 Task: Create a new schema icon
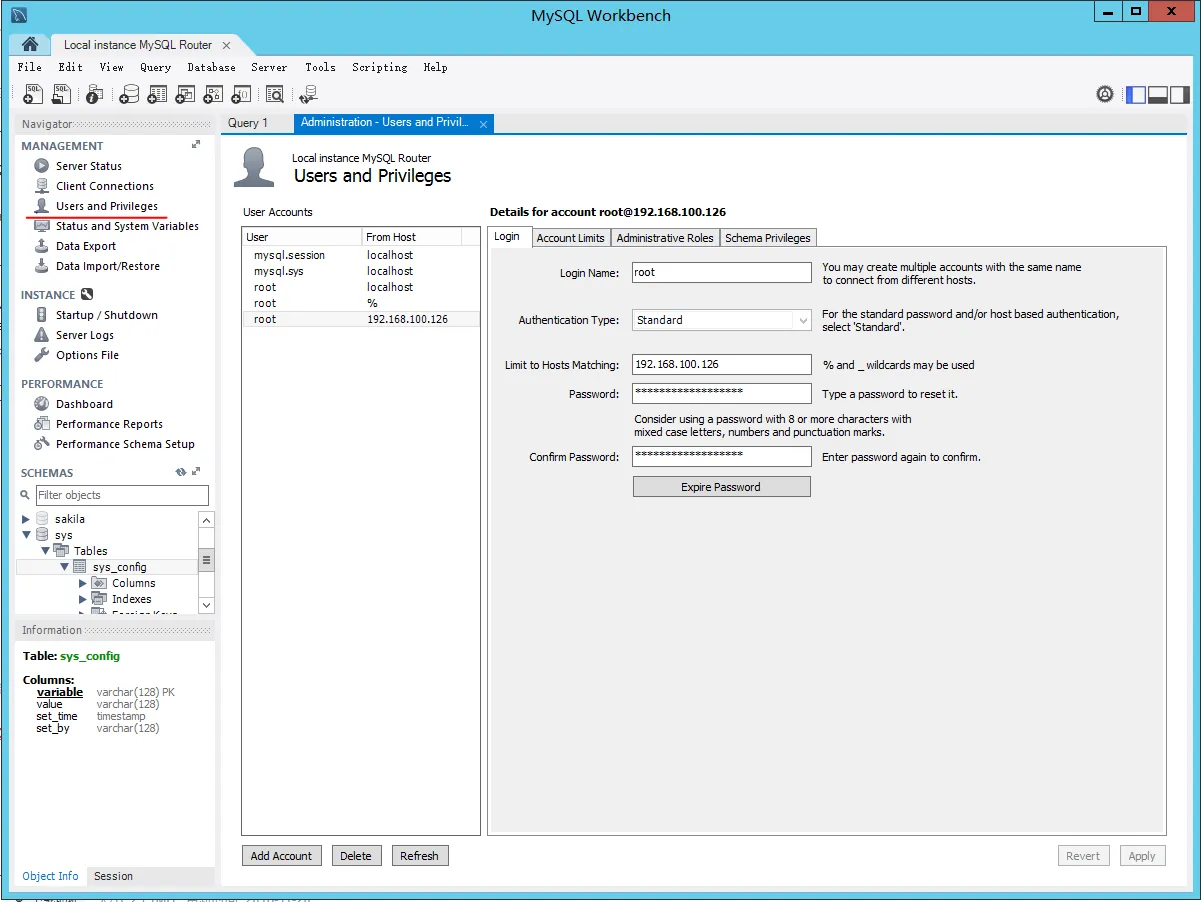pos(129,94)
